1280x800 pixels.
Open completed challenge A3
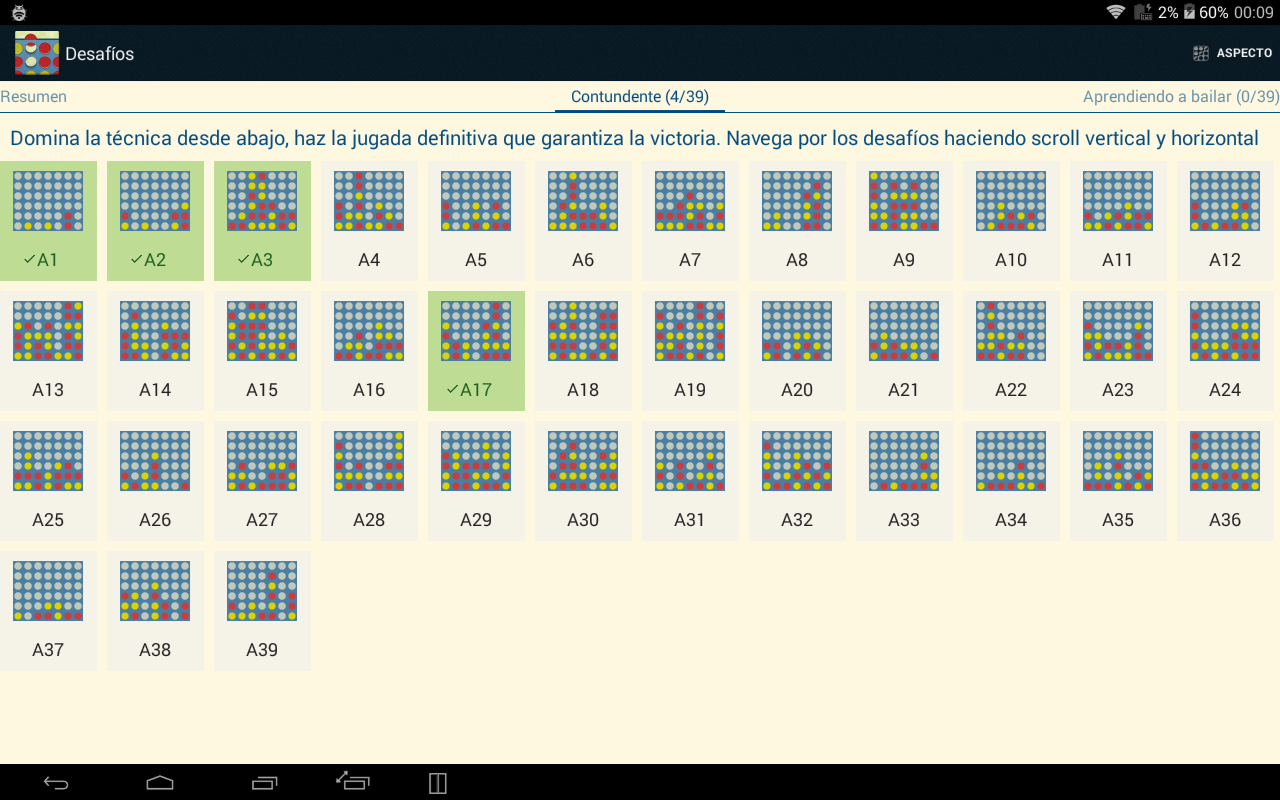pyautogui.click(x=262, y=221)
